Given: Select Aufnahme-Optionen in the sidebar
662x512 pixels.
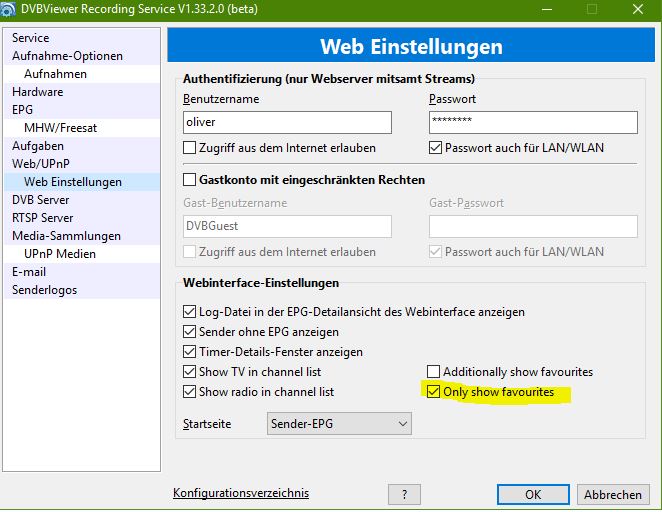Looking at the screenshot, I should 82,56.
